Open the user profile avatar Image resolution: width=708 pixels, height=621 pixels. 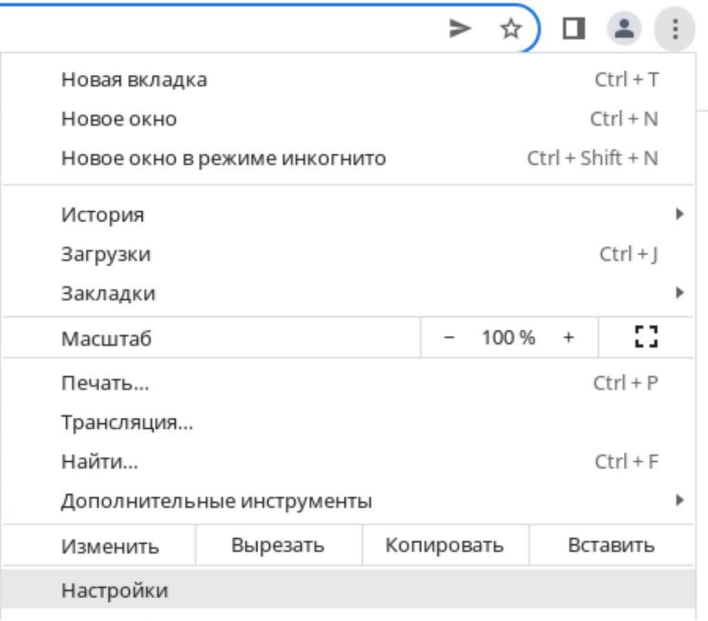point(624,29)
